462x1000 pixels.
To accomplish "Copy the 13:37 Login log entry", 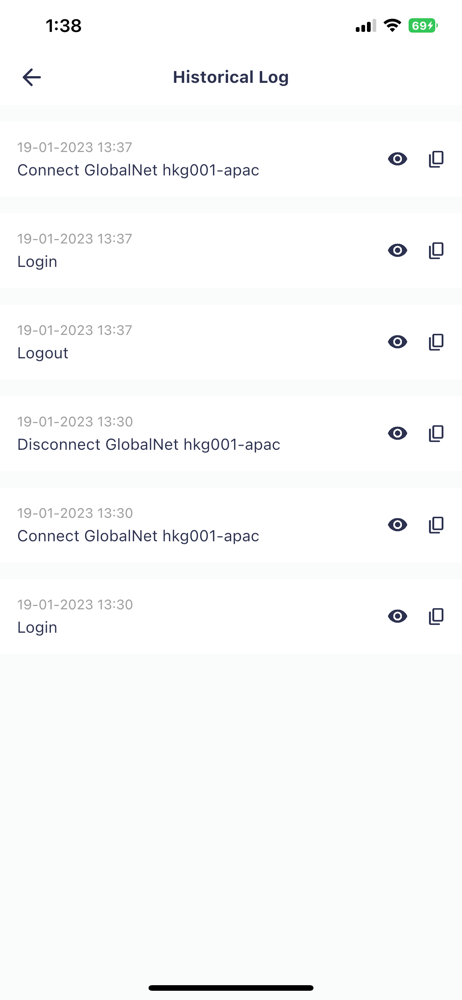I will click(x=436, y=251).
